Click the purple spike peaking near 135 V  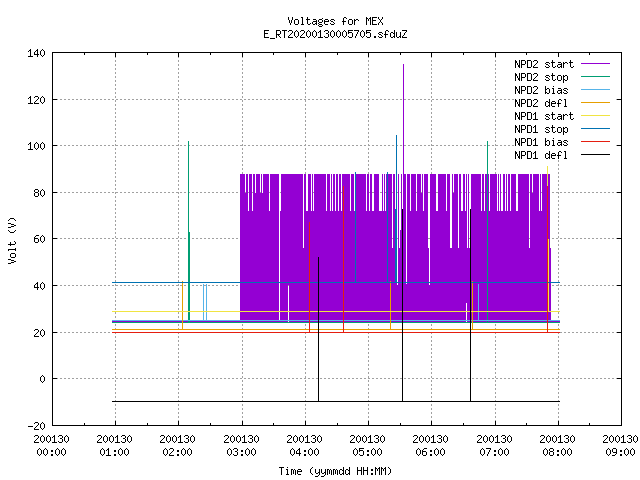(x=403, y=118)
